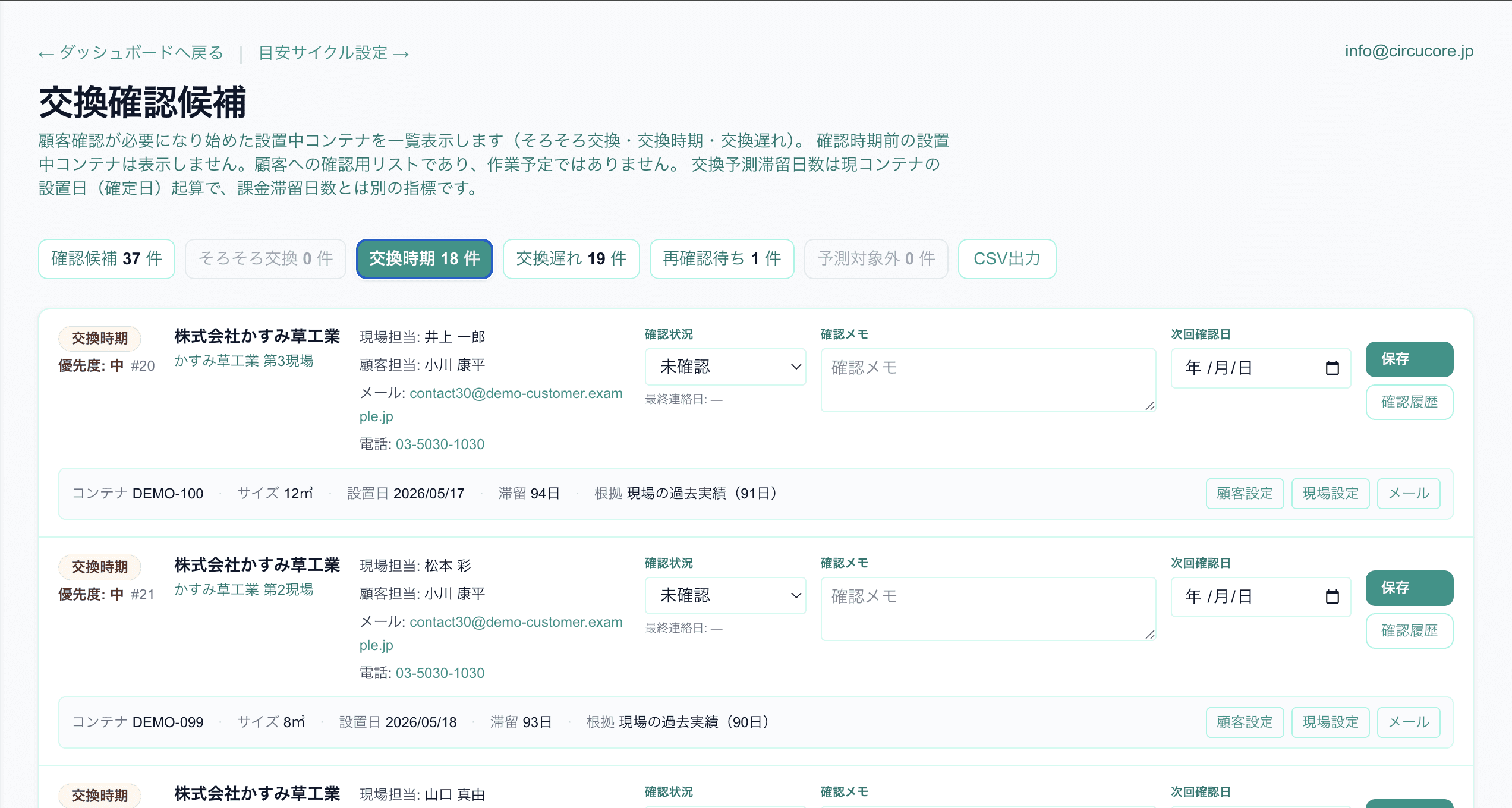Image resolution: width=1512 pixels, height=808 pixels.
Task: Open かすみ草工業 第2現場 site link
Action: tap(244, 589)
